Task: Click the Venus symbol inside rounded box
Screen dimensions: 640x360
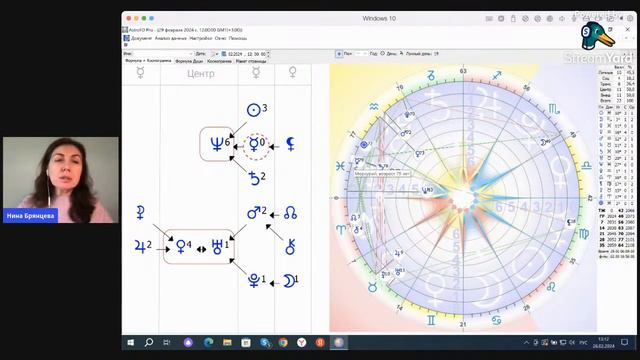Action: tap(180, 247)
